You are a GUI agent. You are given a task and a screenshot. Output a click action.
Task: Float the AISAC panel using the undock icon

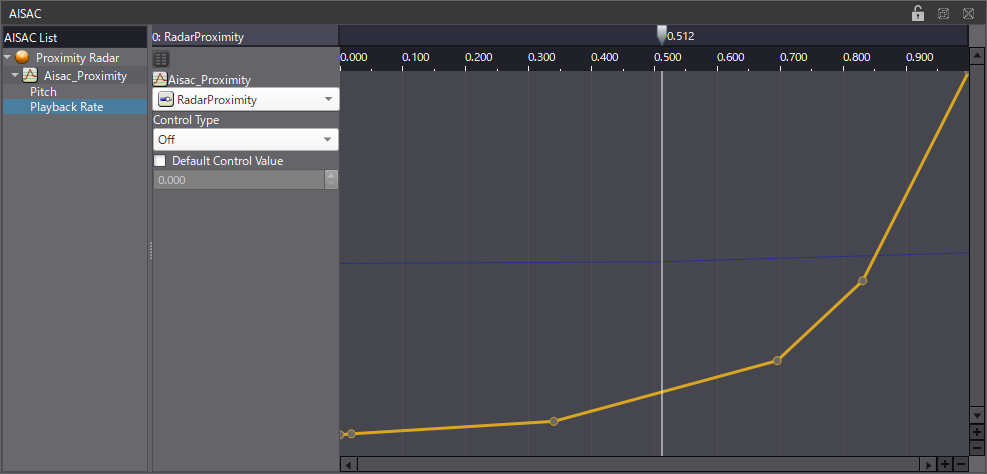(943, 13)
